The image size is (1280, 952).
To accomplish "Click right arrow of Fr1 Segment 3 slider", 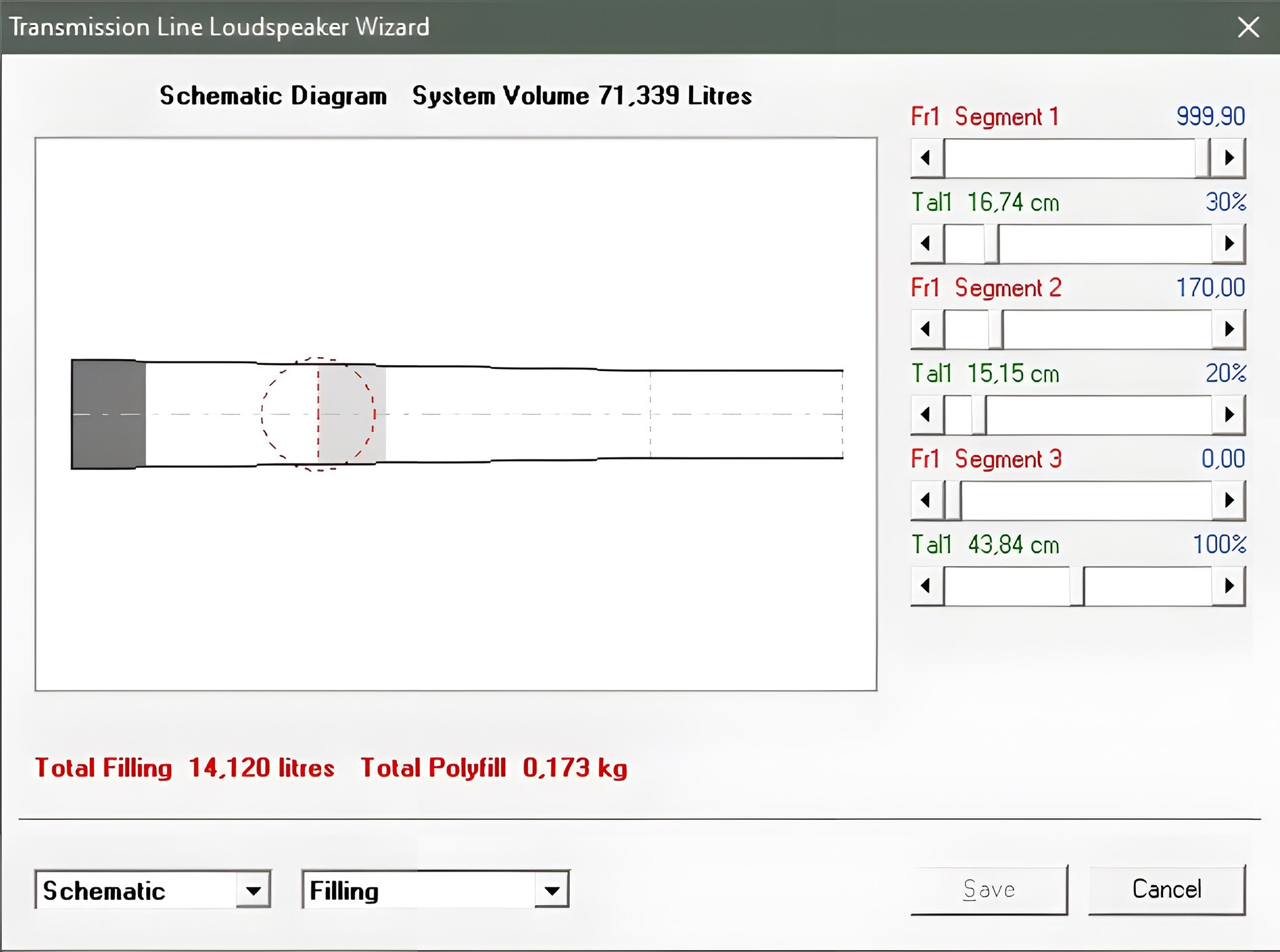I will coord(1228,500).
